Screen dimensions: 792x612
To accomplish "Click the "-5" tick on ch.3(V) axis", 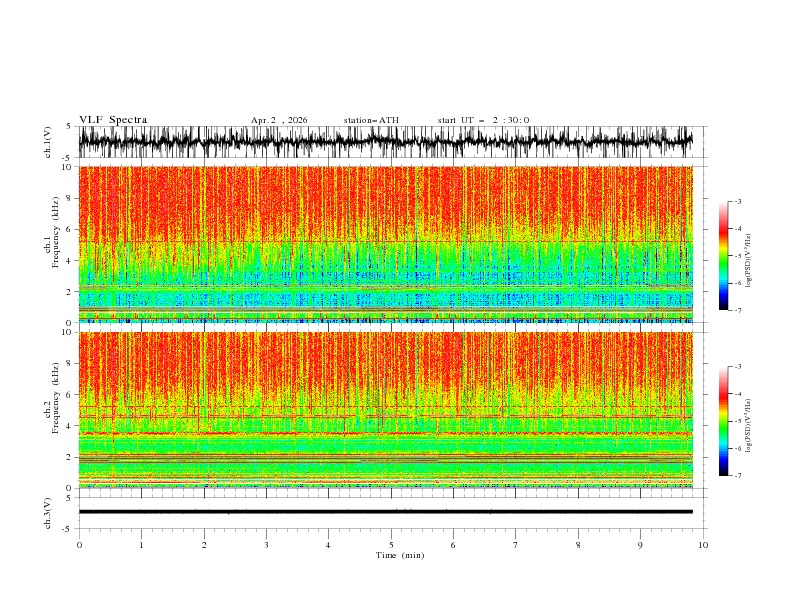I will pos(68,529).
